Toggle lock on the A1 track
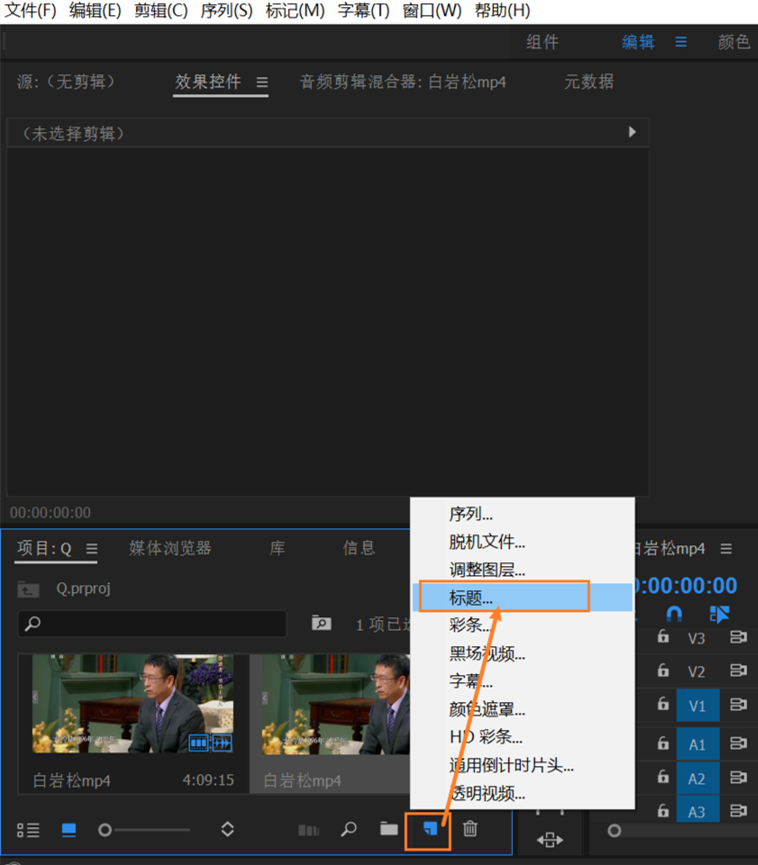 (662, 743)
